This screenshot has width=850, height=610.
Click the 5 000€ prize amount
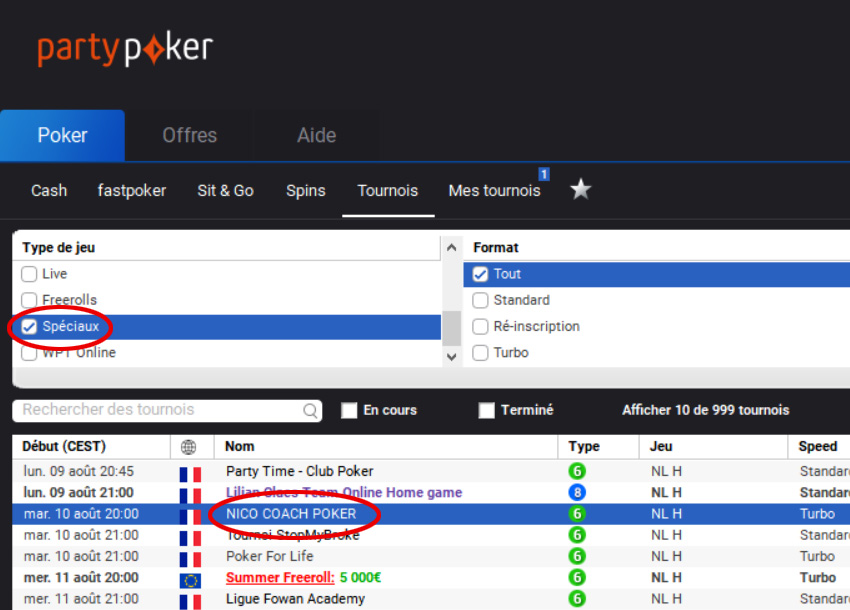click(360, 577)
